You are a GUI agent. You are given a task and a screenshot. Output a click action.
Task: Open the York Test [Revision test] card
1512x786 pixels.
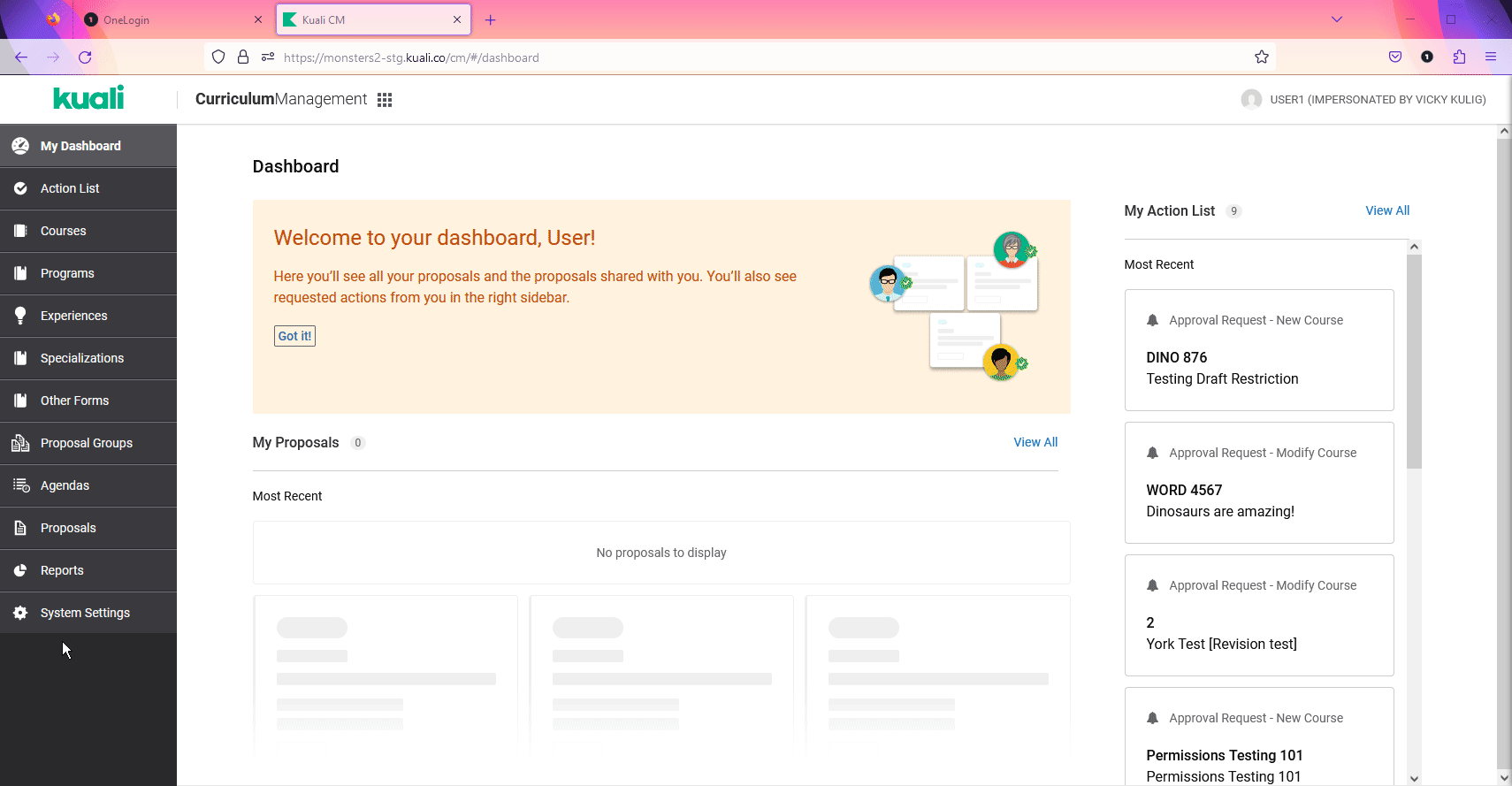tap(1259, 615)
